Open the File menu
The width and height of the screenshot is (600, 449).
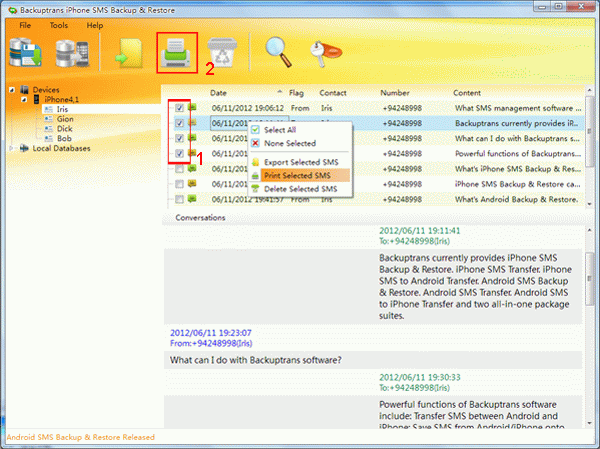[25, 25]
